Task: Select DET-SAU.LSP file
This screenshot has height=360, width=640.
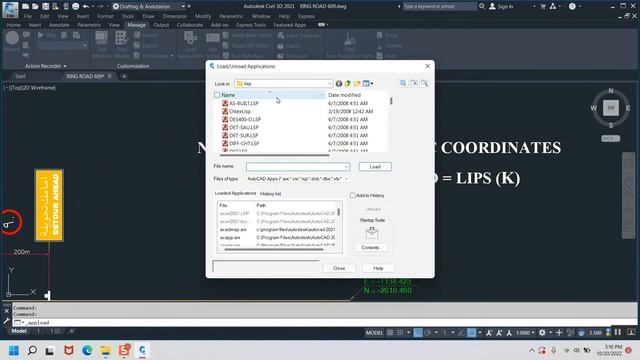Action: 243,127
